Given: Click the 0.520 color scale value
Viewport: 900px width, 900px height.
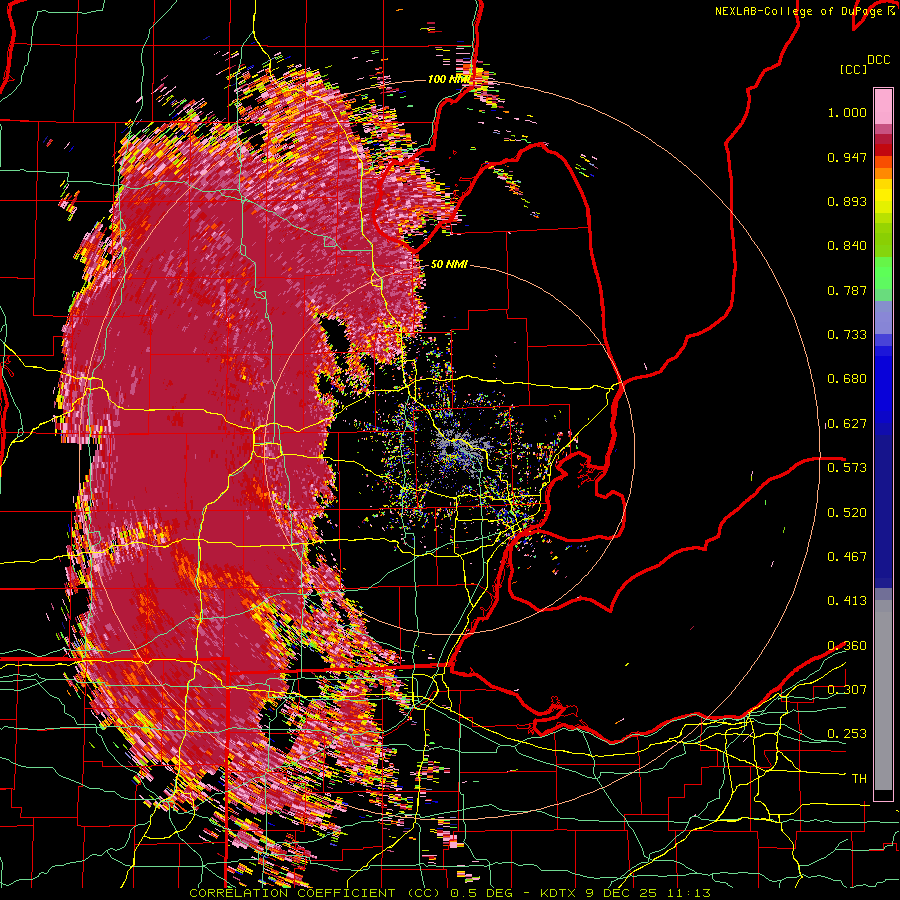Looking at the screenshot, I should (847, 512).
